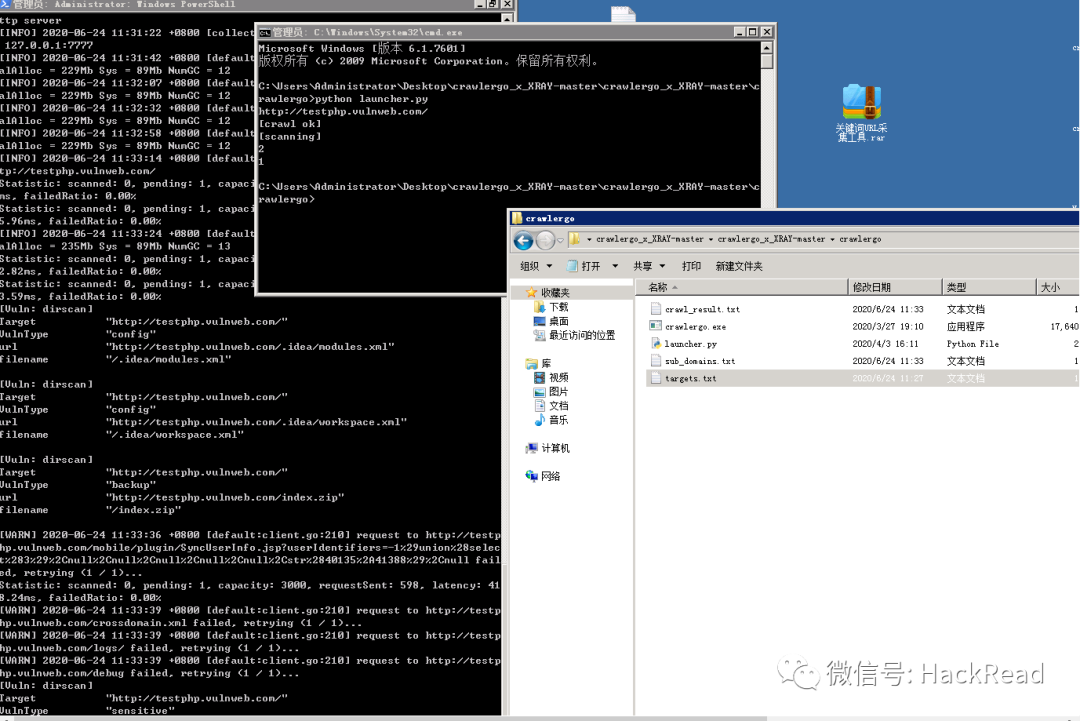Click the Explorer forward navigation arrow
The width and height of the screenshot is (1080, 721).
coord(546,241)
